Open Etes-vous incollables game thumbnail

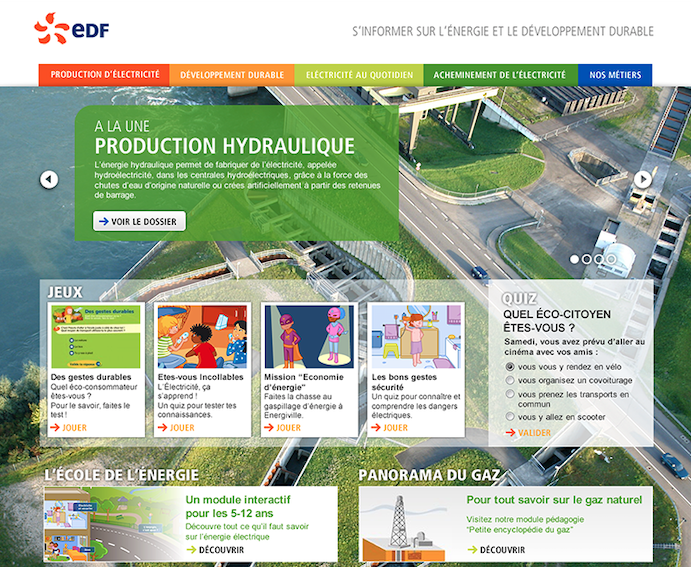tap(202, 337)
